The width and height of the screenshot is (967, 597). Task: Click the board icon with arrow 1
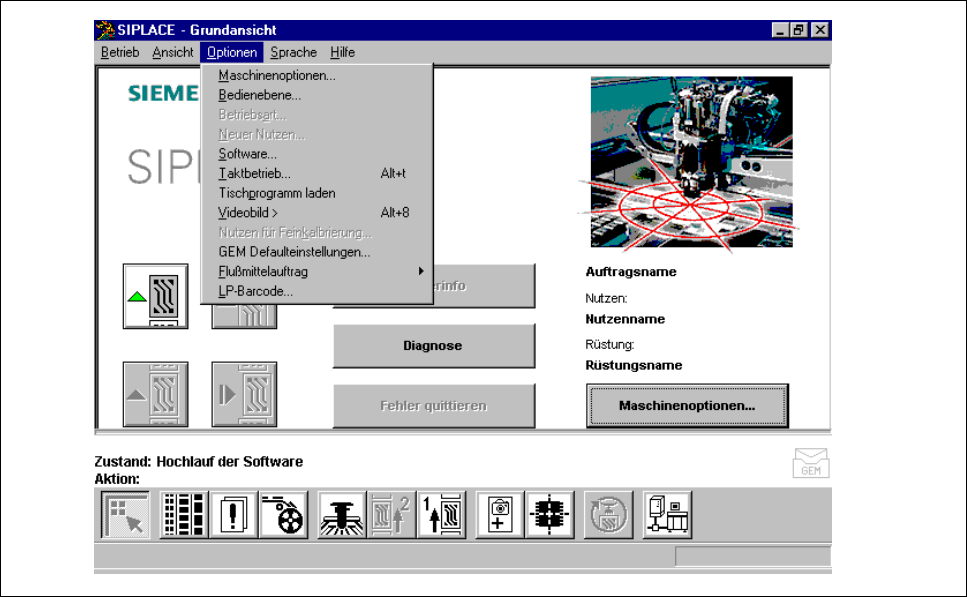click(x=441, y=516)
